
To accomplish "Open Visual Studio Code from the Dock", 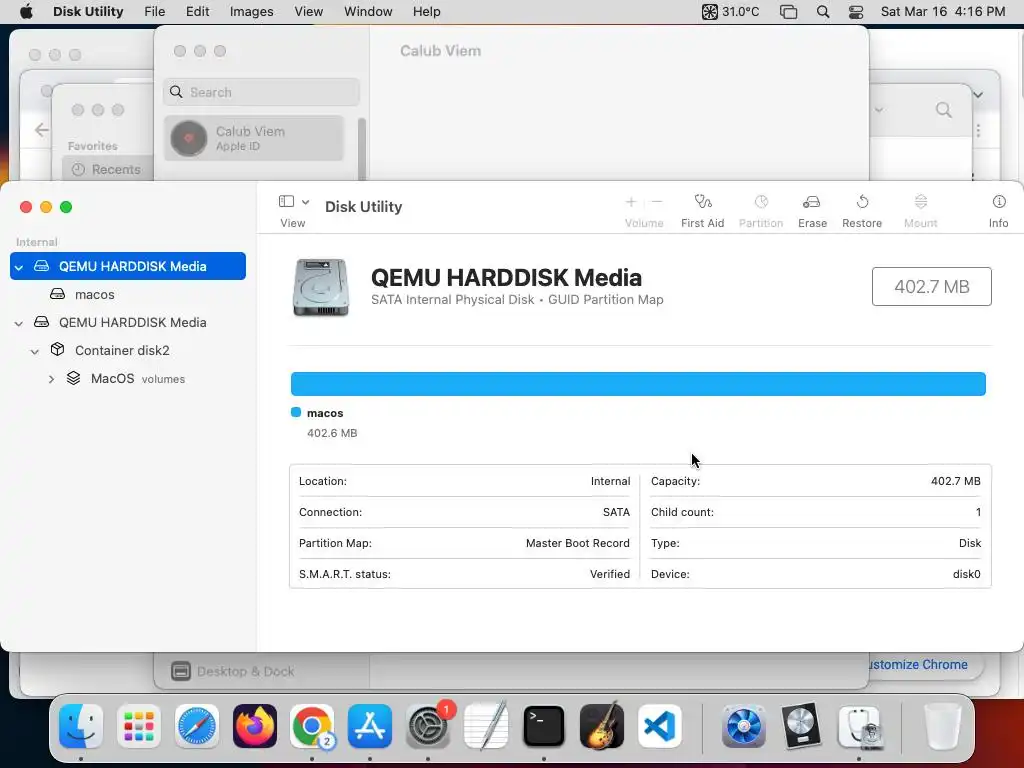I will [660, 726].
